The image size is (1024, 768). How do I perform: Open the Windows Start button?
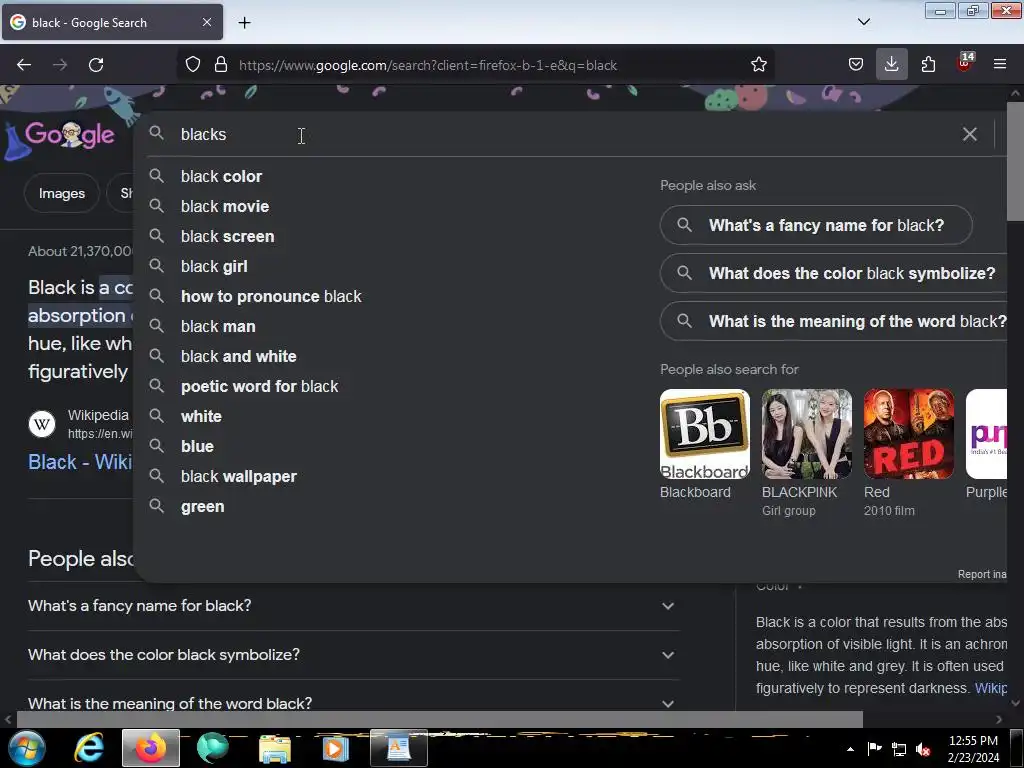point(25,748)
